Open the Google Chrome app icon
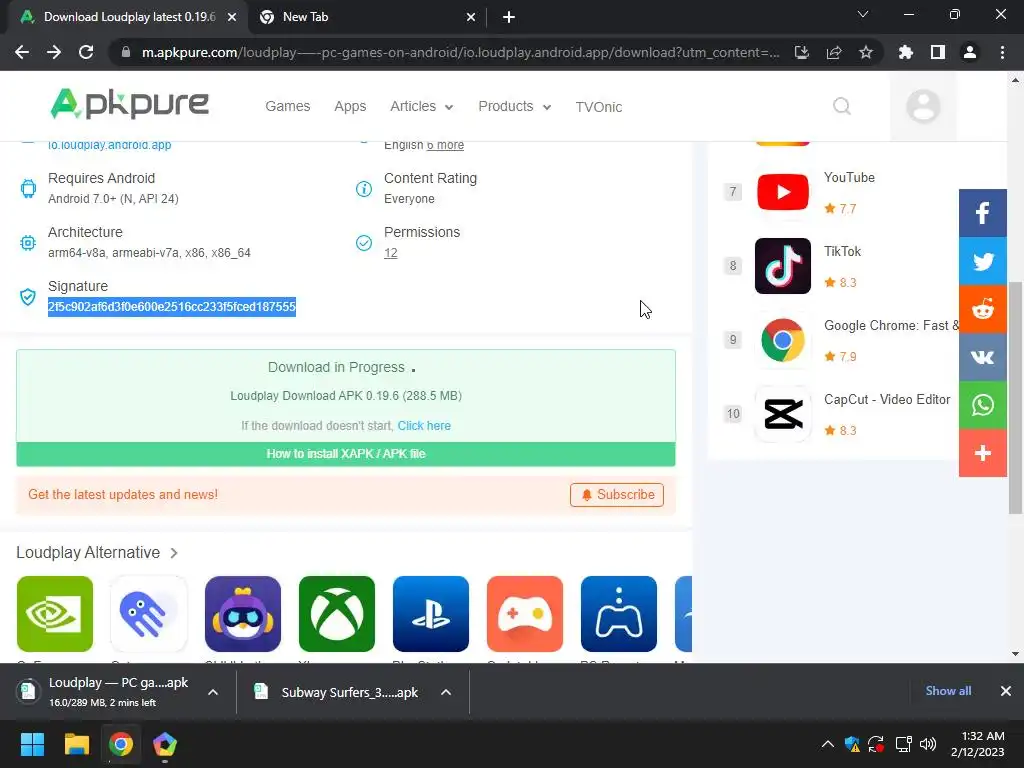The width and height of the screenshot is (1024, 768). (782, 340)
